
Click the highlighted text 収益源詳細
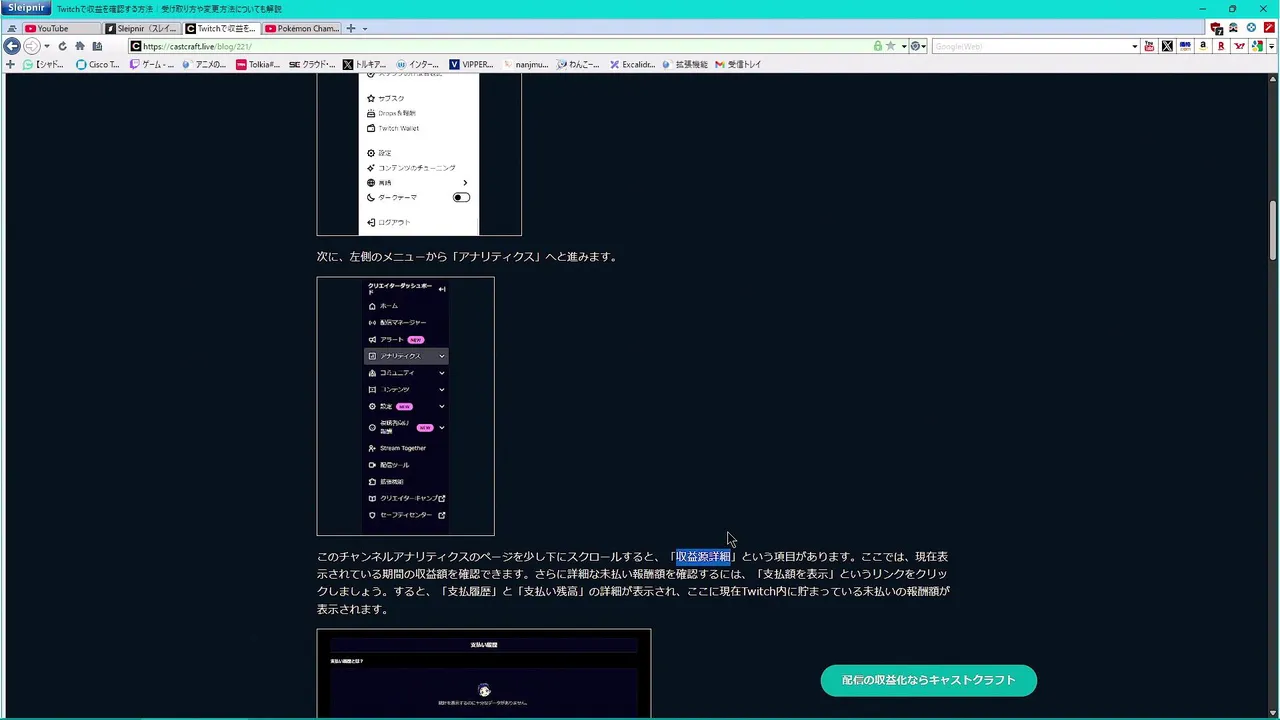point(703,557)
